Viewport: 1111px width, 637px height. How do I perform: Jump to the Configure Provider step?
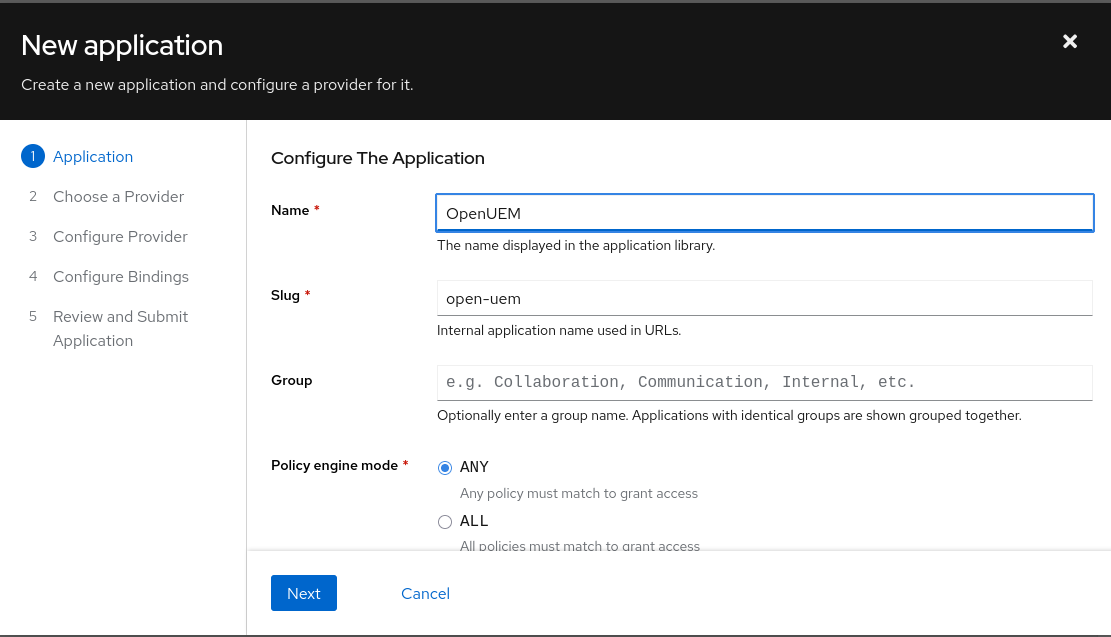pos(120,236)
